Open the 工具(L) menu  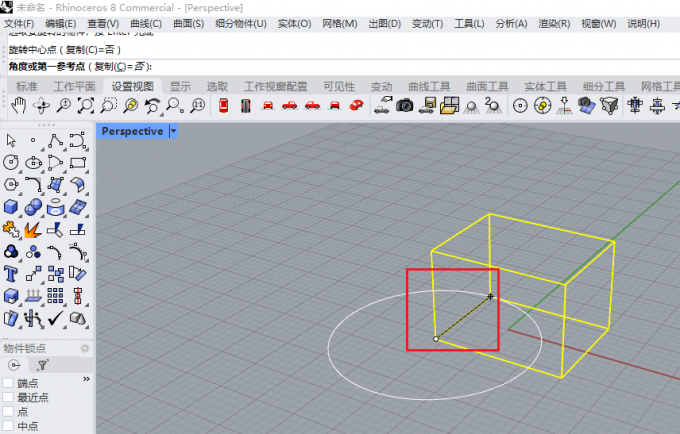pyautogui.click(x=469, y=24)
